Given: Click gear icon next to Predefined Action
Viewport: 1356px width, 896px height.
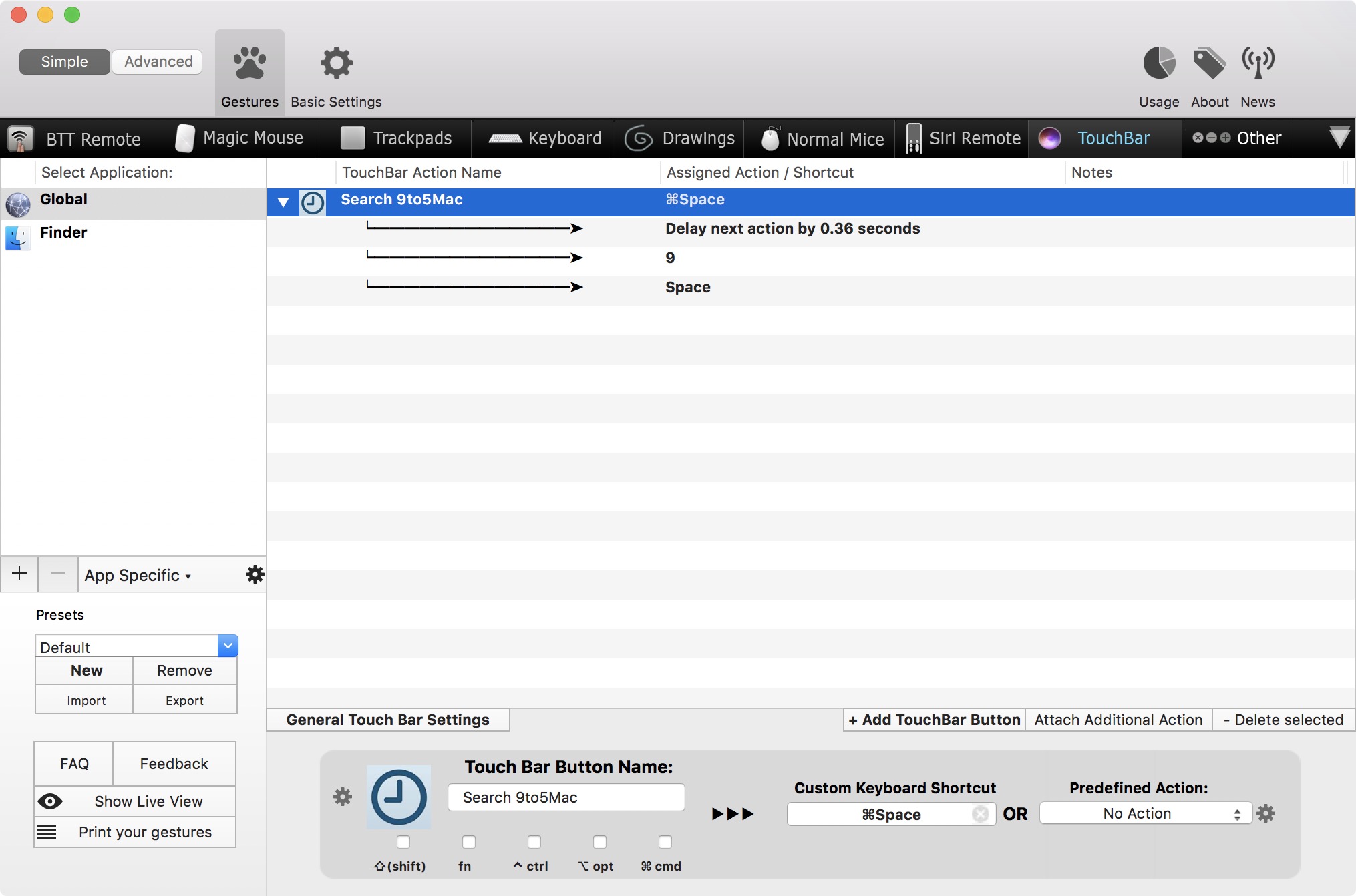Looking at the screenshot, I should (x=1266, y=813).
